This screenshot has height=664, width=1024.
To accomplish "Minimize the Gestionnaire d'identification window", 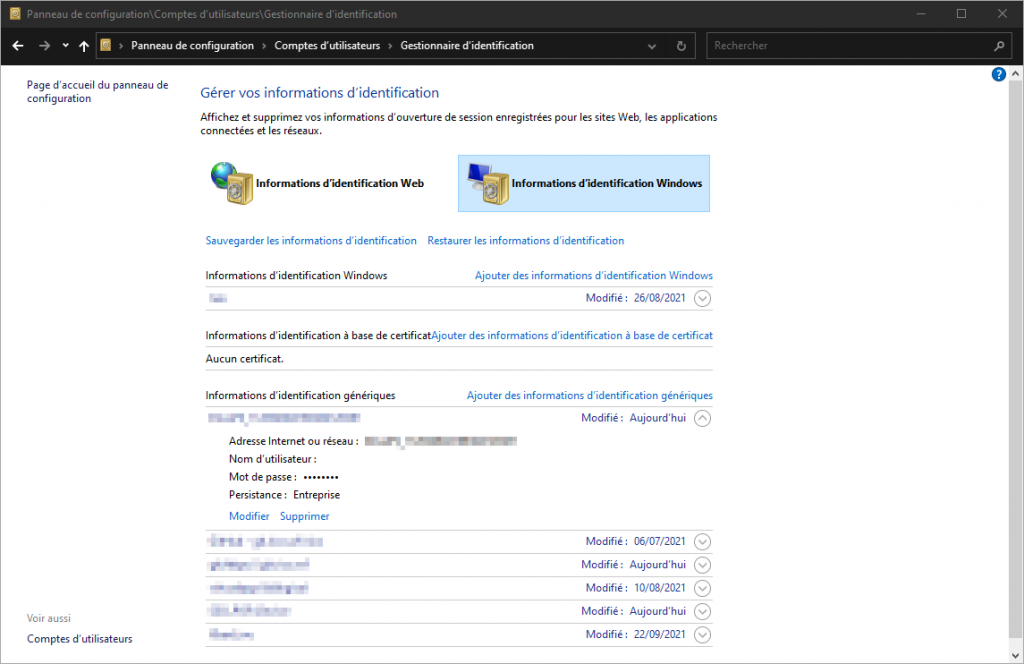I will [921, 14].
